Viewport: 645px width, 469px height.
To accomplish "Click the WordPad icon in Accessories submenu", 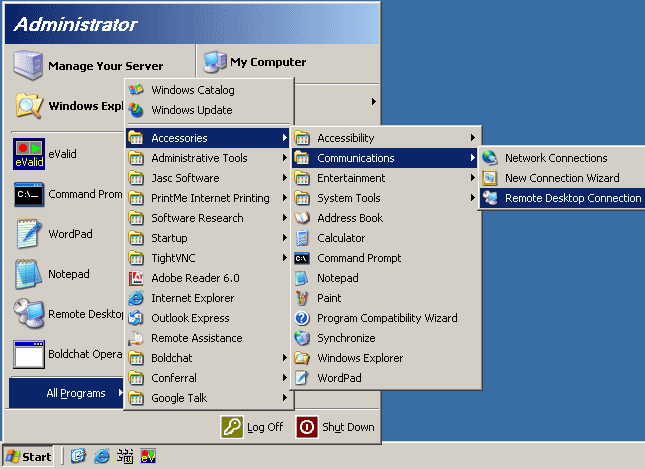I will [302, 378].
